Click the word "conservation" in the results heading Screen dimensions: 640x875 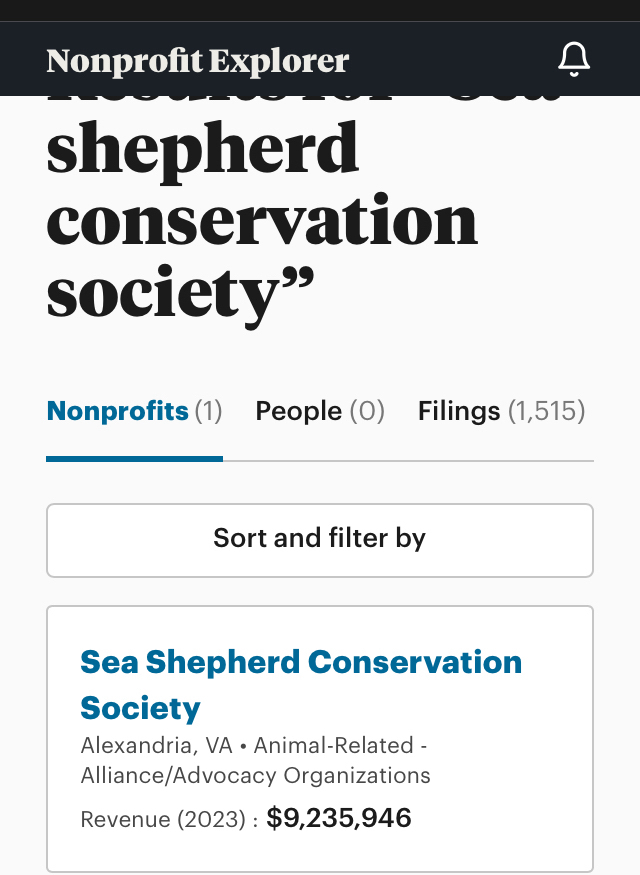(262, 221)
